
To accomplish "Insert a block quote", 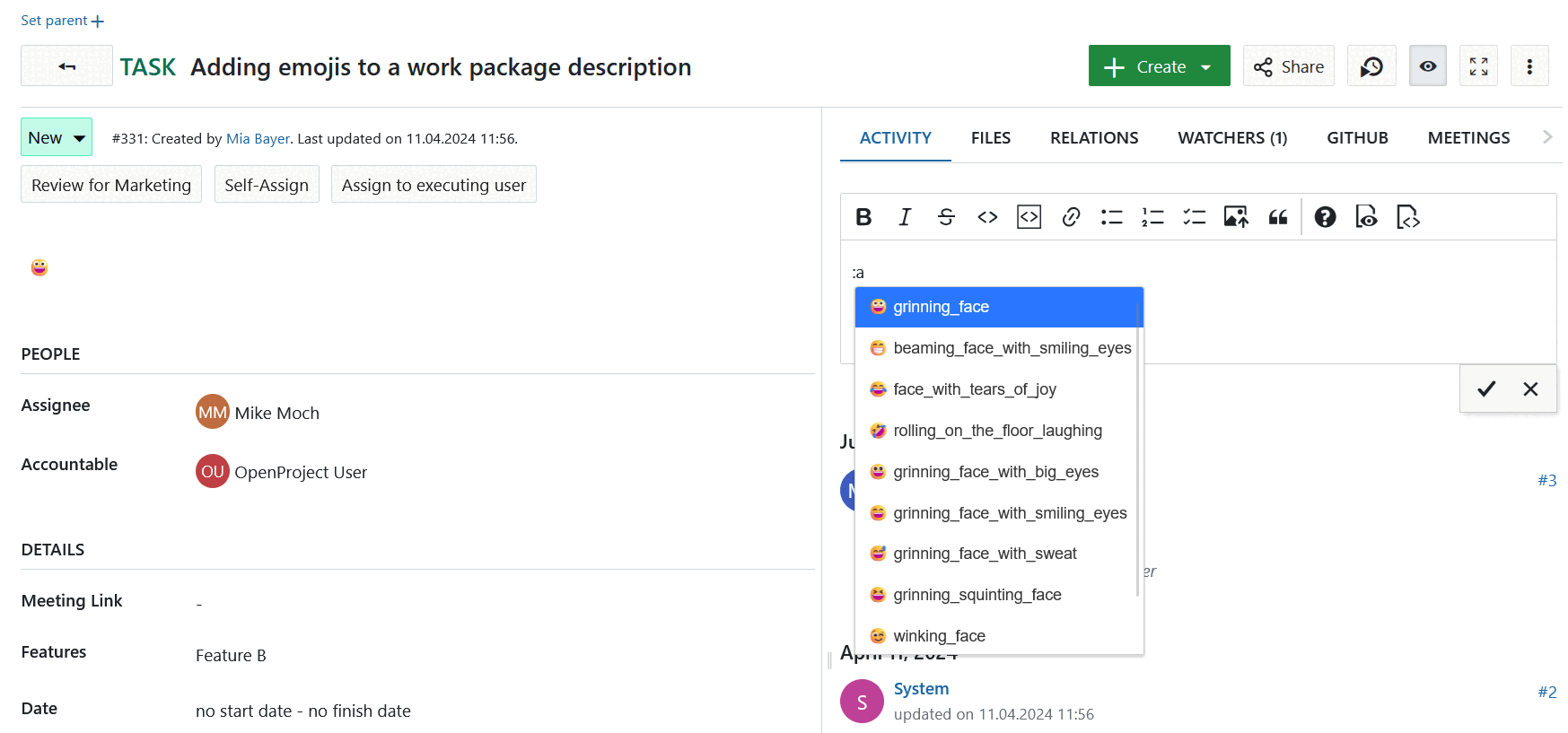I will point(1278,217).
